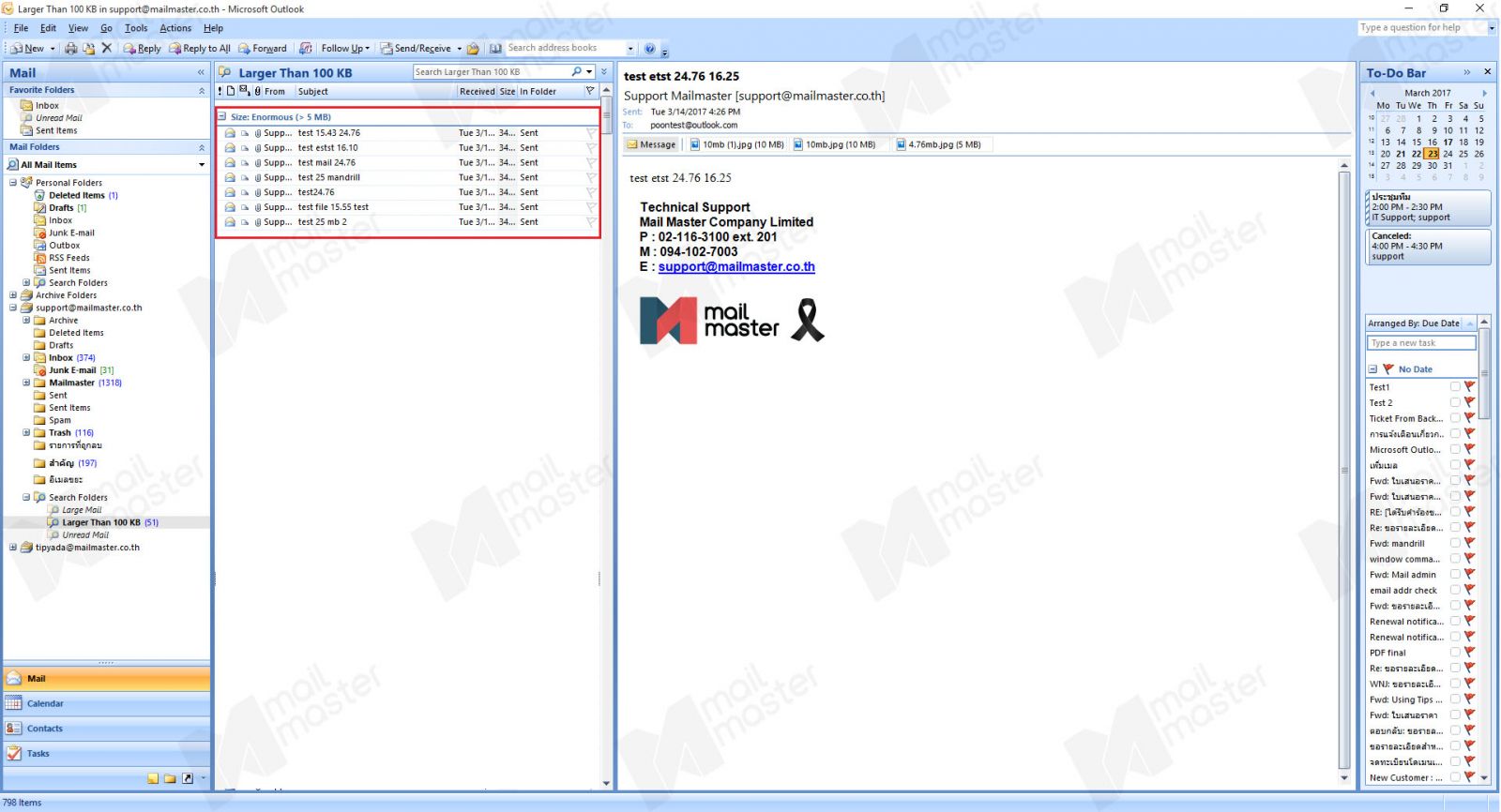Select March 24 in the calendar

pos(1448,154)
